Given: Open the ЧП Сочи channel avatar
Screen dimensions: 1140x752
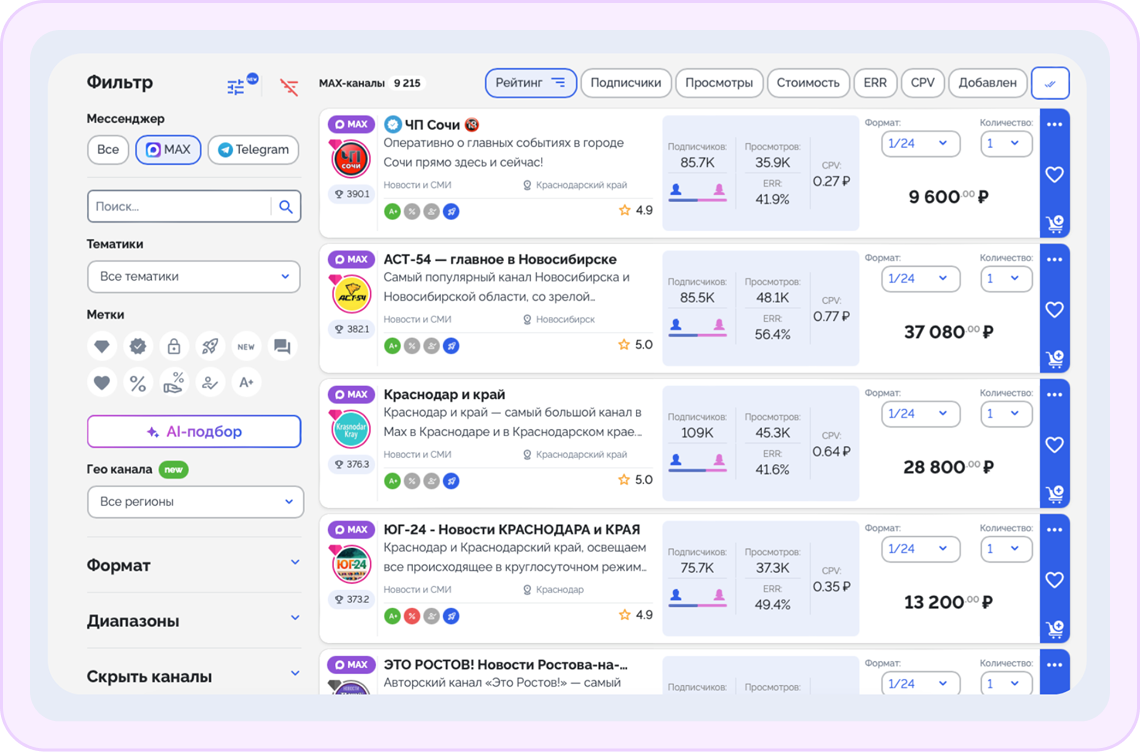Looking at the screenshot, I should (x=351, y=159).
